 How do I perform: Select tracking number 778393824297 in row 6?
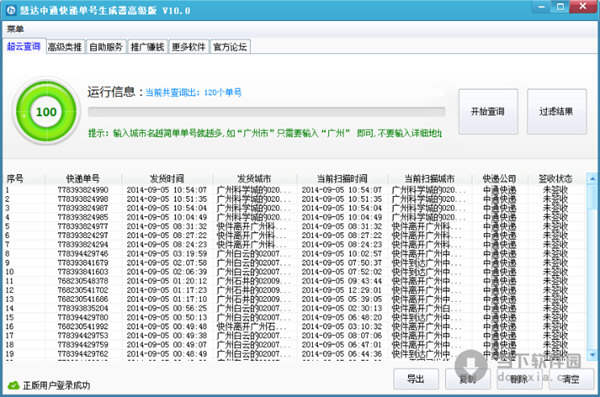83,235
